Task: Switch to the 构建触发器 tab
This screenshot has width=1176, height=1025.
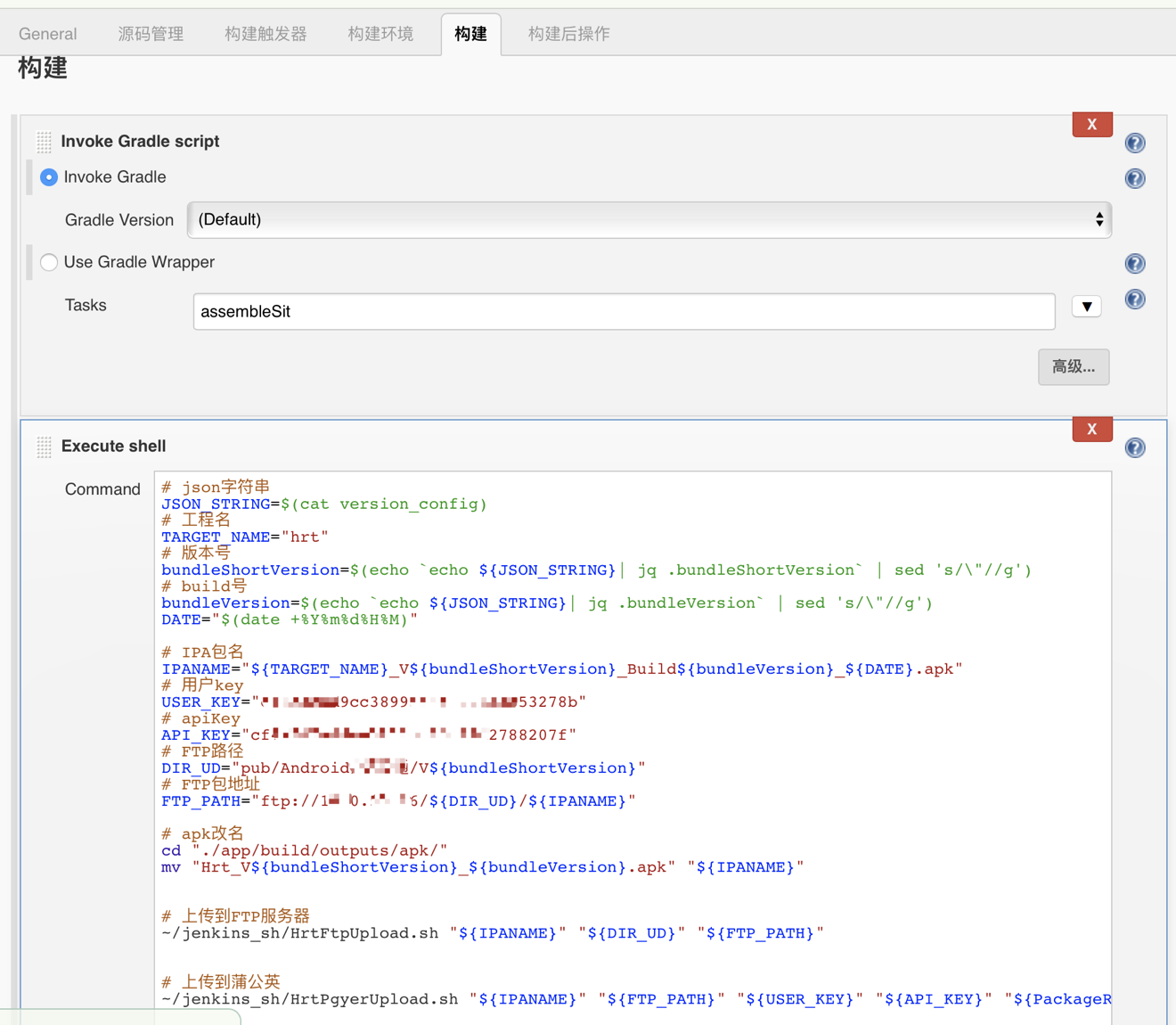Action: [x=265, y=34]
